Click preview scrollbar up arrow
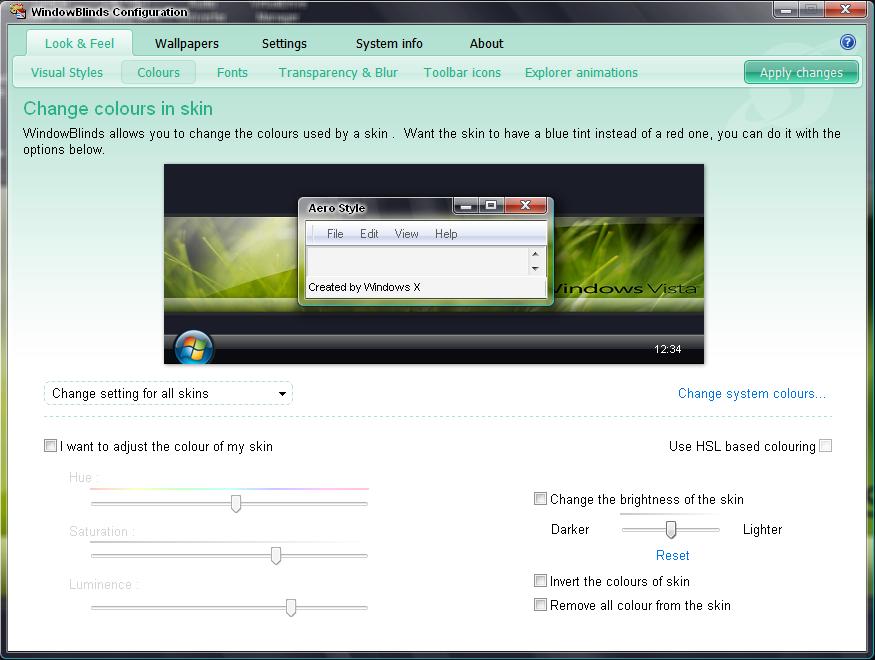 [535, 254]
